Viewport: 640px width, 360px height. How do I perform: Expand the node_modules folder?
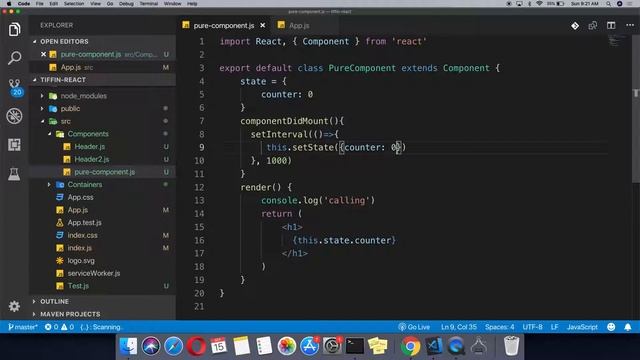(x=42, y=96)
